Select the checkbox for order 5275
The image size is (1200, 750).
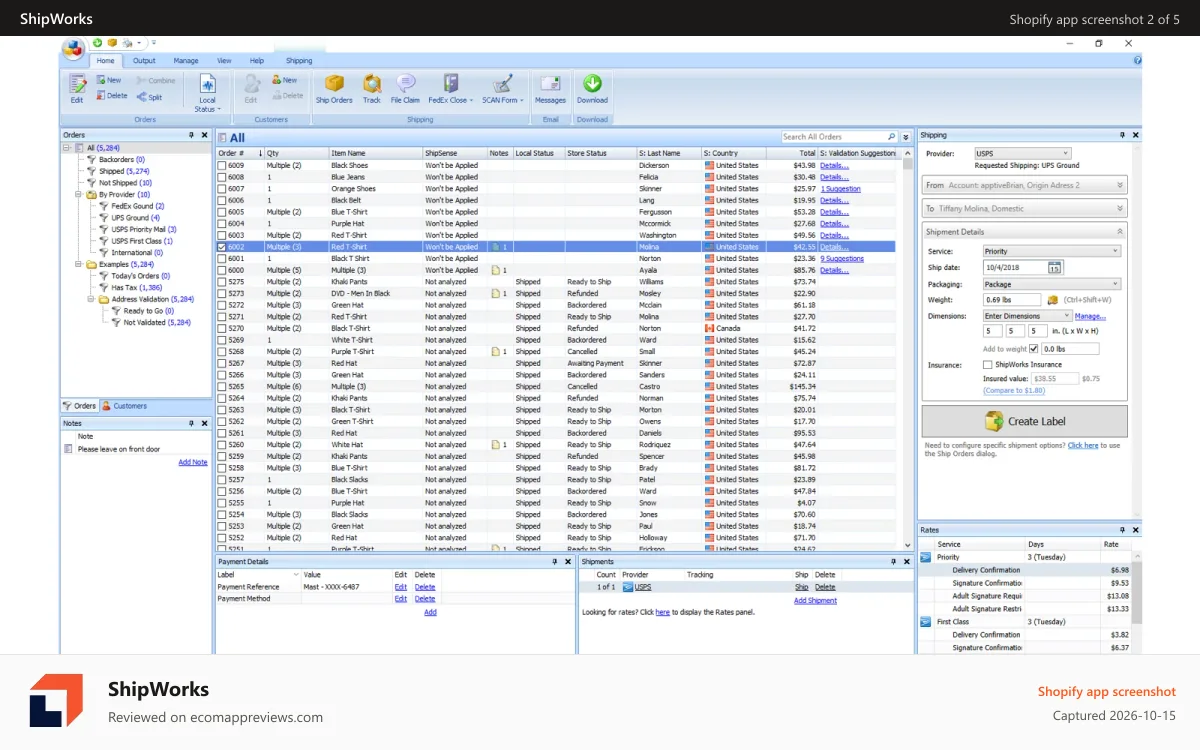(222, 282)
